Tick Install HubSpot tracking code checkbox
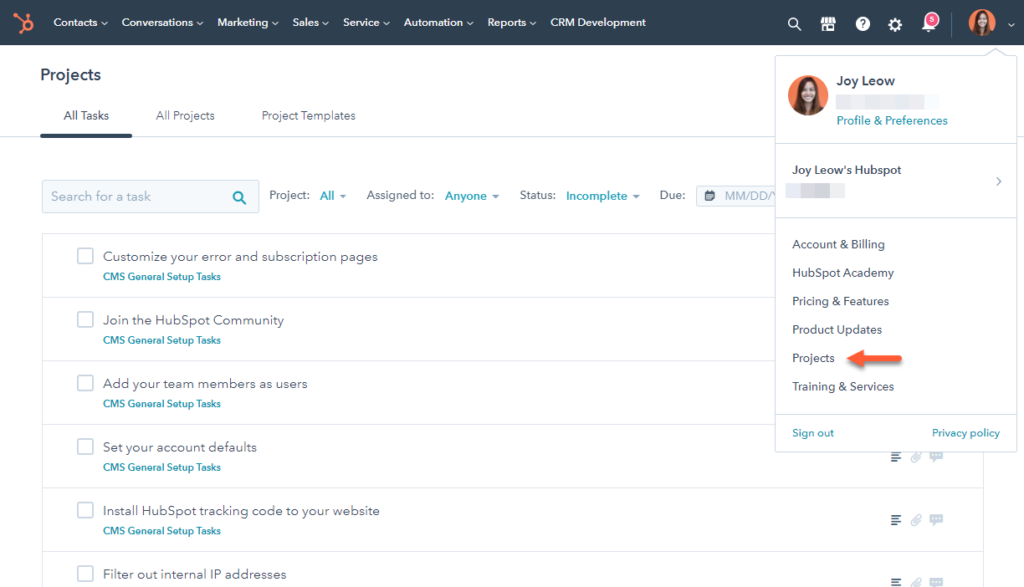This screenshot has width=1024, height=587. (x=86, y=510)
